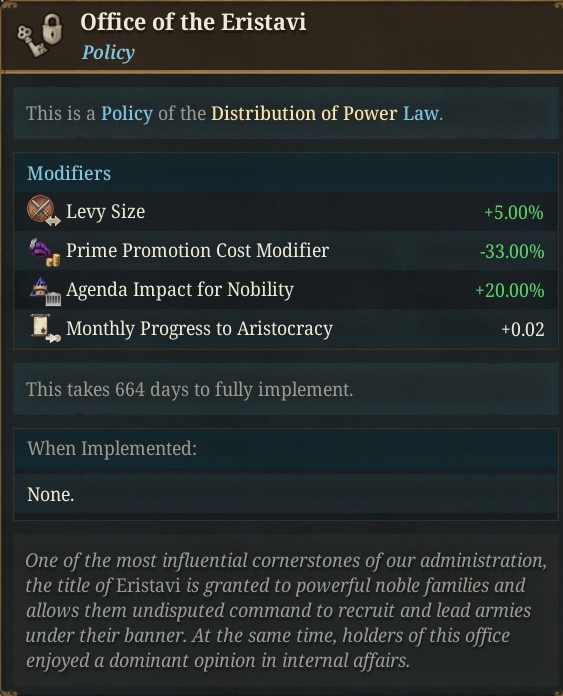563x696 pixels.
Task: Click the Office of the Eristavi title
Action: point(193,22)
